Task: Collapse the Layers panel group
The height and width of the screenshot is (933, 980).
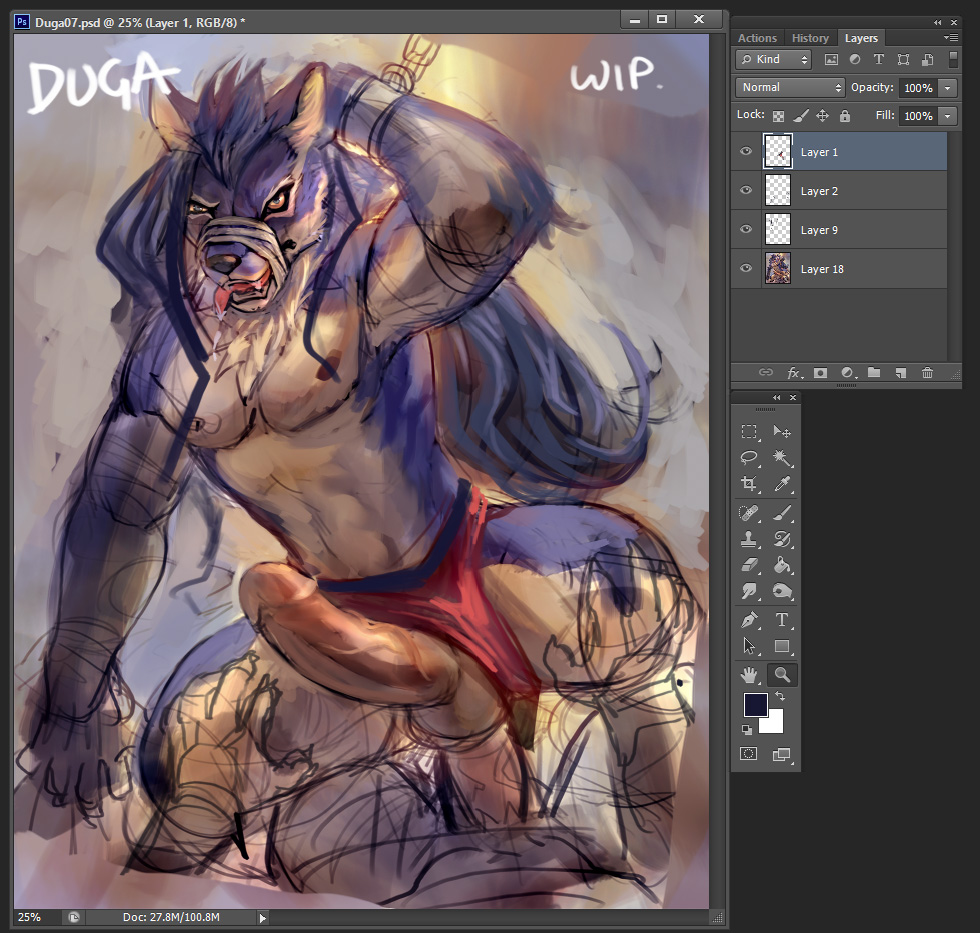Action: pos(938,22)
